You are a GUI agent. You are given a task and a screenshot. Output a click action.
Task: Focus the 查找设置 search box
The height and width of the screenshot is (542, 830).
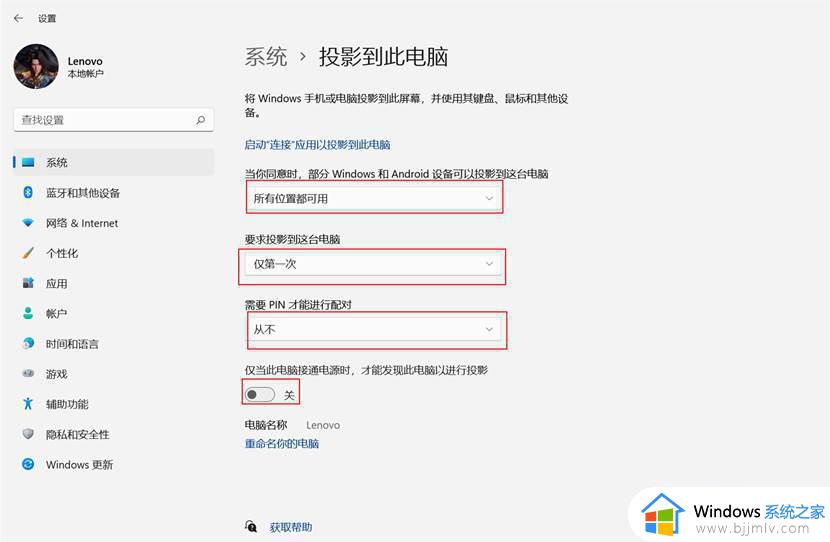114,120
